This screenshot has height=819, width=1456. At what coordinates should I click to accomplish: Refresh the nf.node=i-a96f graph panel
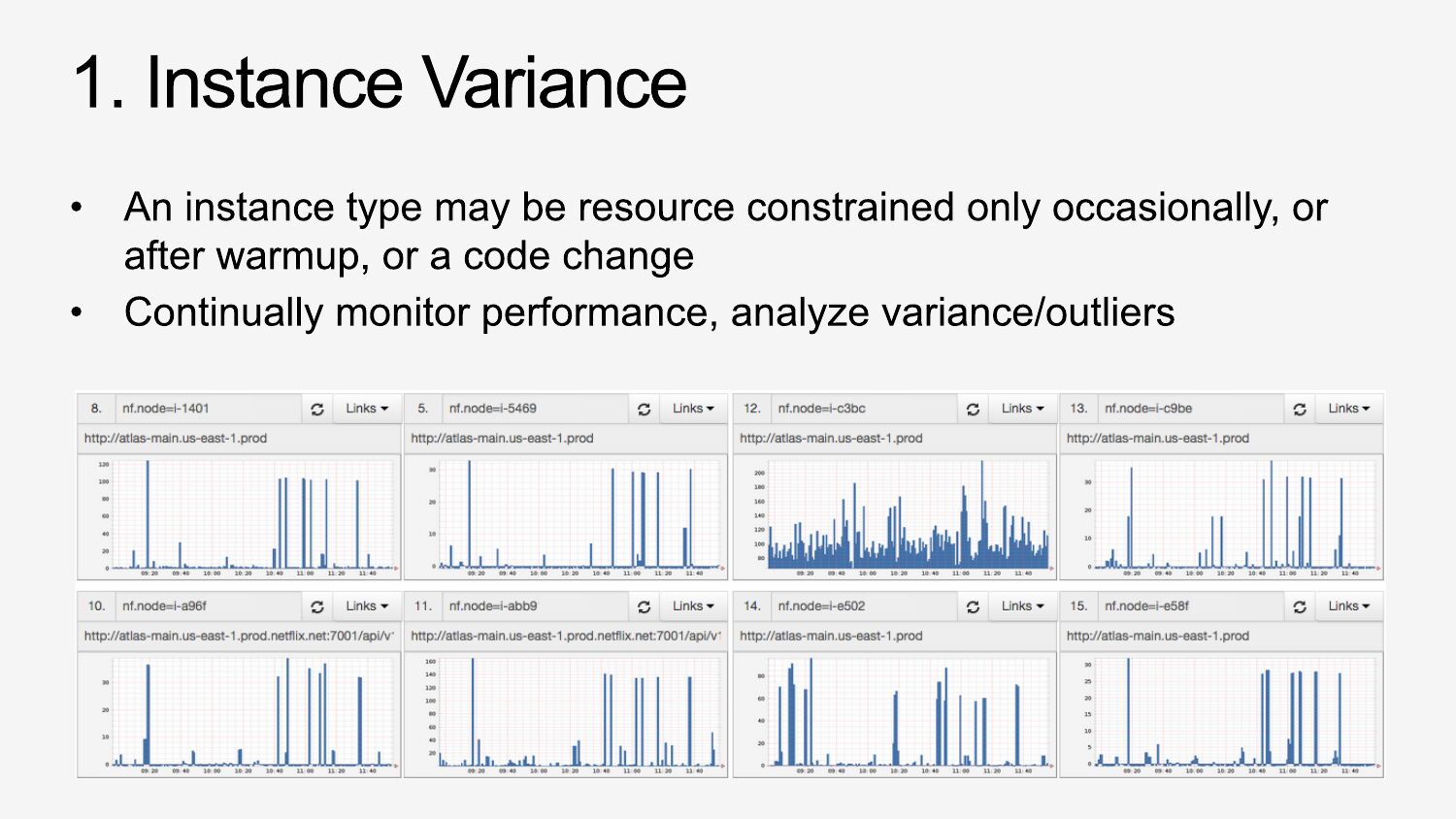click(316, 606)
